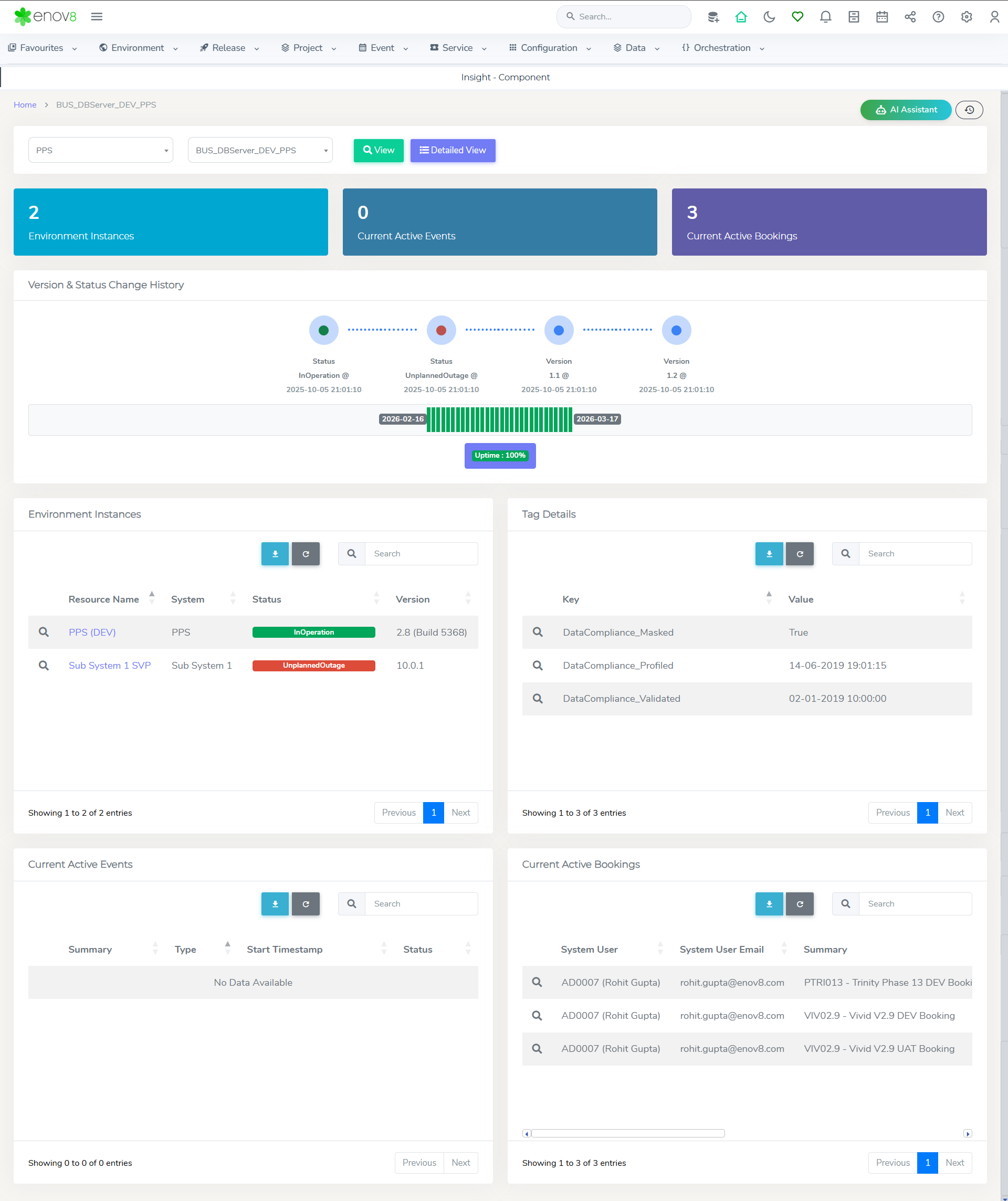Click the green heart health icon
Image resolution: width=1008 pixels, height=1201 pixels.
coord(797,17)
